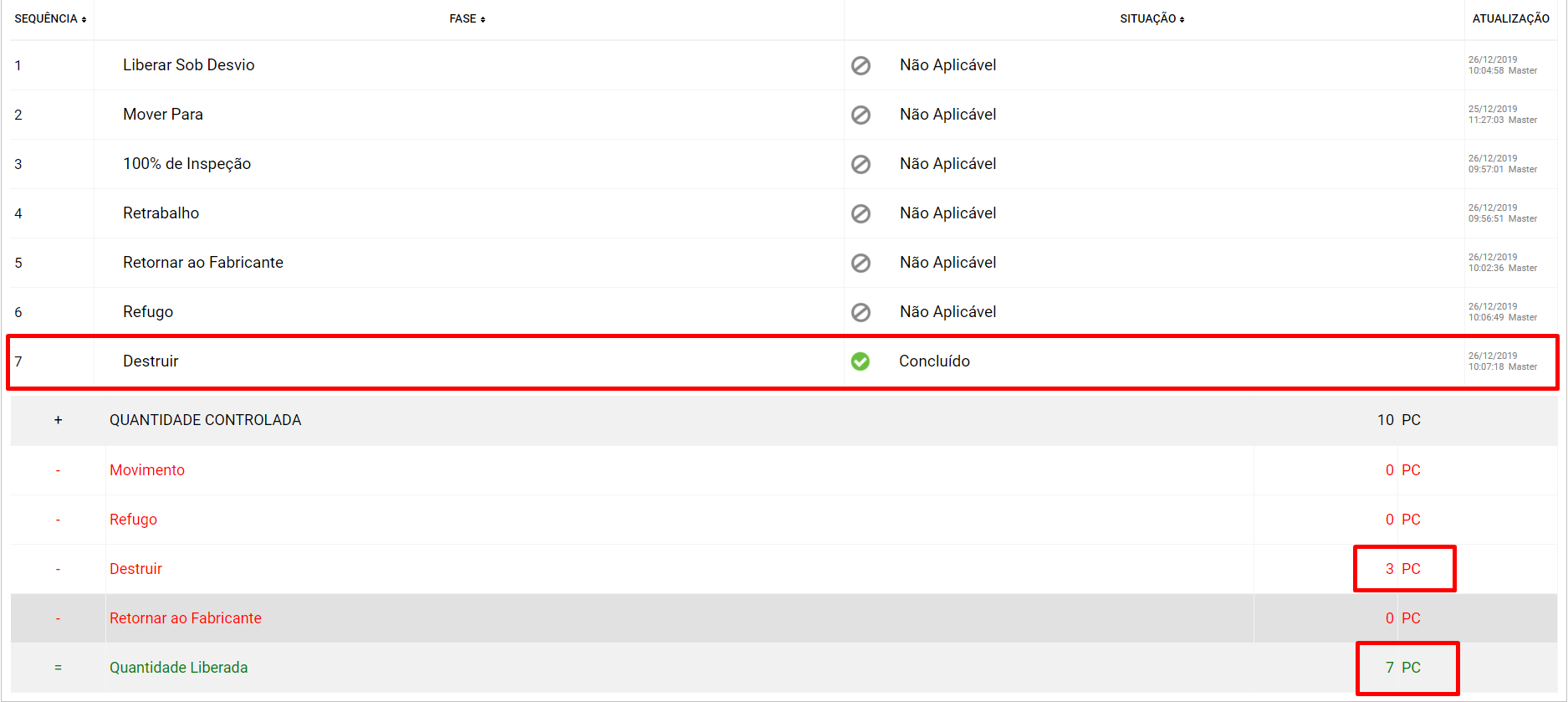The width and height of the screenshot is (1568, 702).
Task: Click sequence number 7
Action: 18,361
